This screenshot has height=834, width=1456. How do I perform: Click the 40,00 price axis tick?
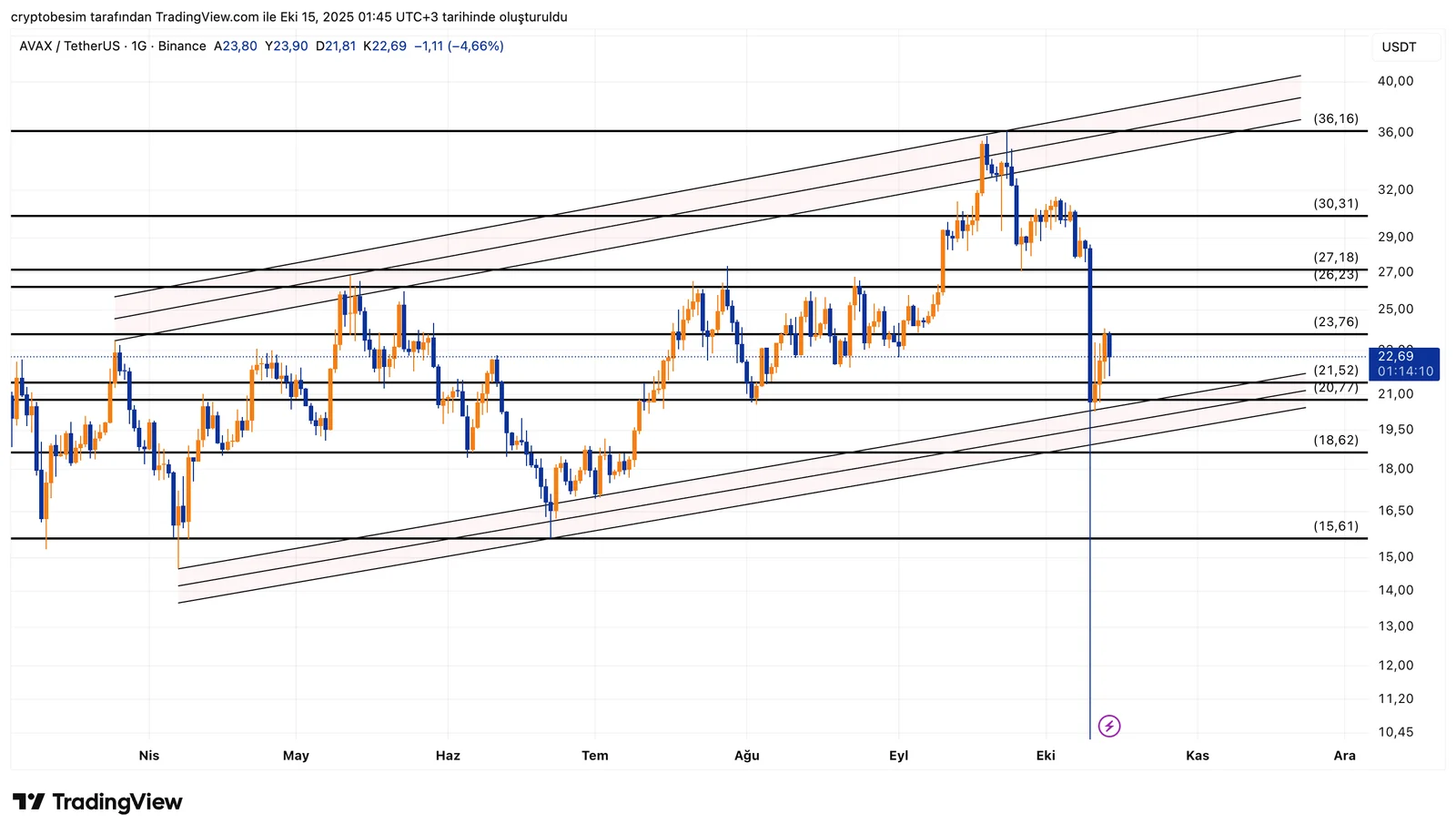pos(1395,81)
